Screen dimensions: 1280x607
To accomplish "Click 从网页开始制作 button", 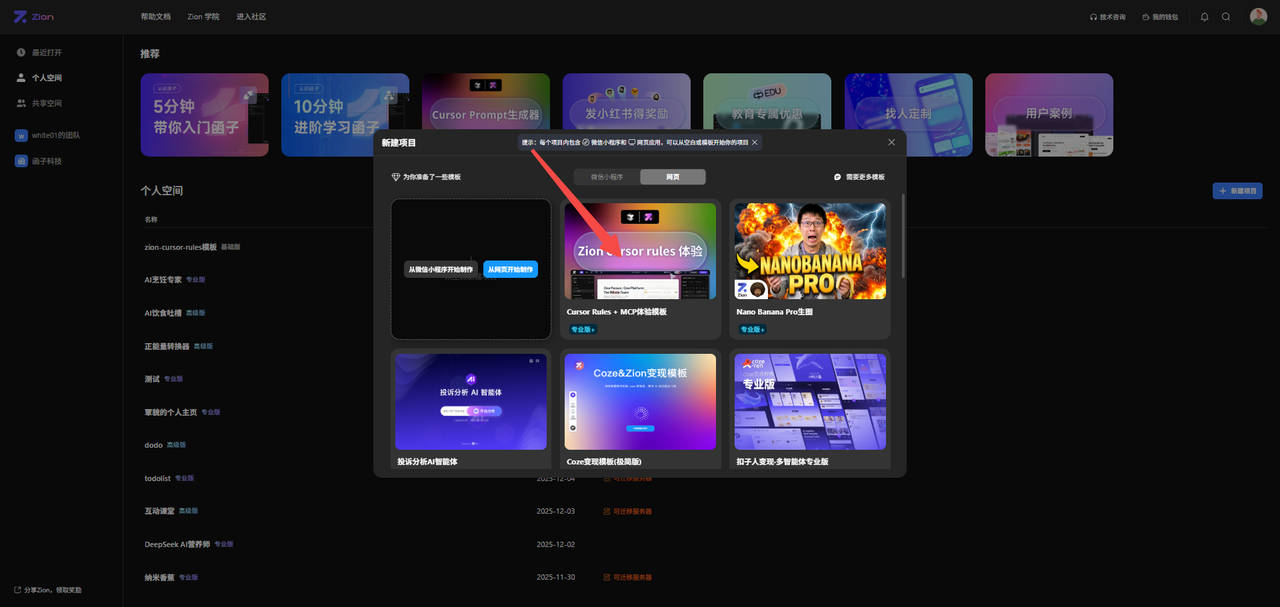I will pos(510,269).
